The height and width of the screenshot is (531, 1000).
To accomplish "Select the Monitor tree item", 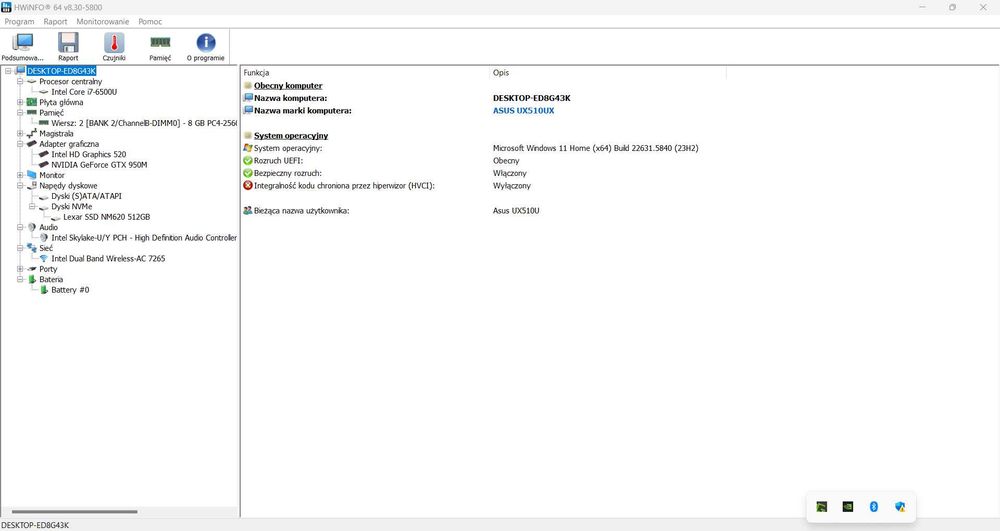I will tap(52, 175).
